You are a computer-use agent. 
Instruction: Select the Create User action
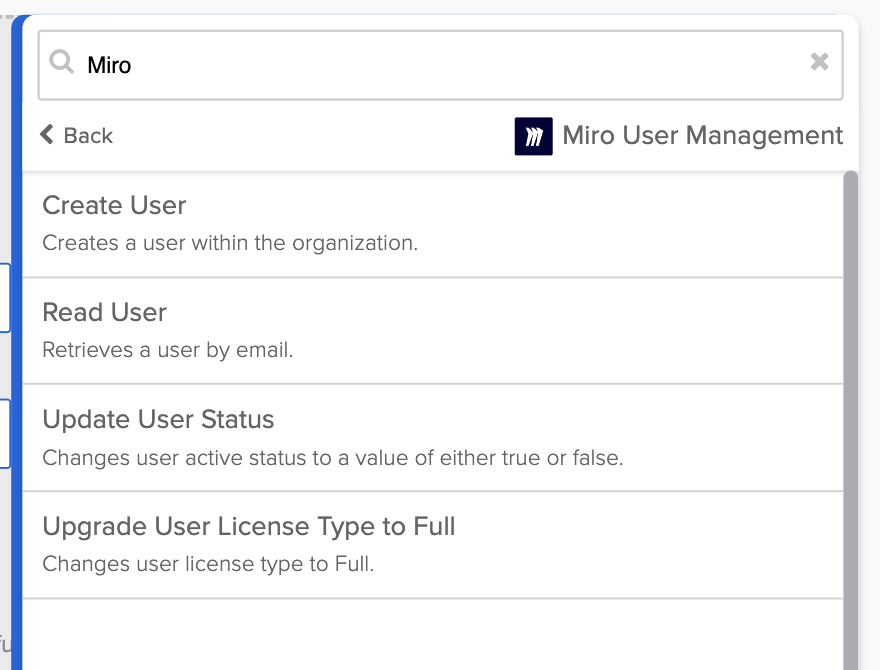pyautogui.click(x=114, y=206)
